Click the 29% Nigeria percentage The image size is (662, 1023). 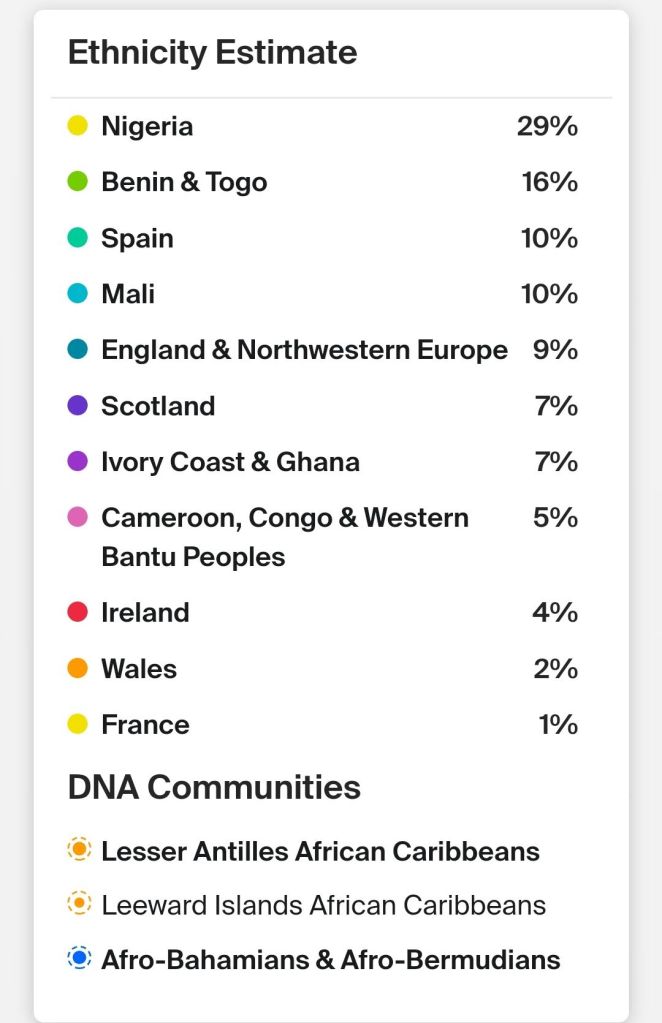[547, 127]
